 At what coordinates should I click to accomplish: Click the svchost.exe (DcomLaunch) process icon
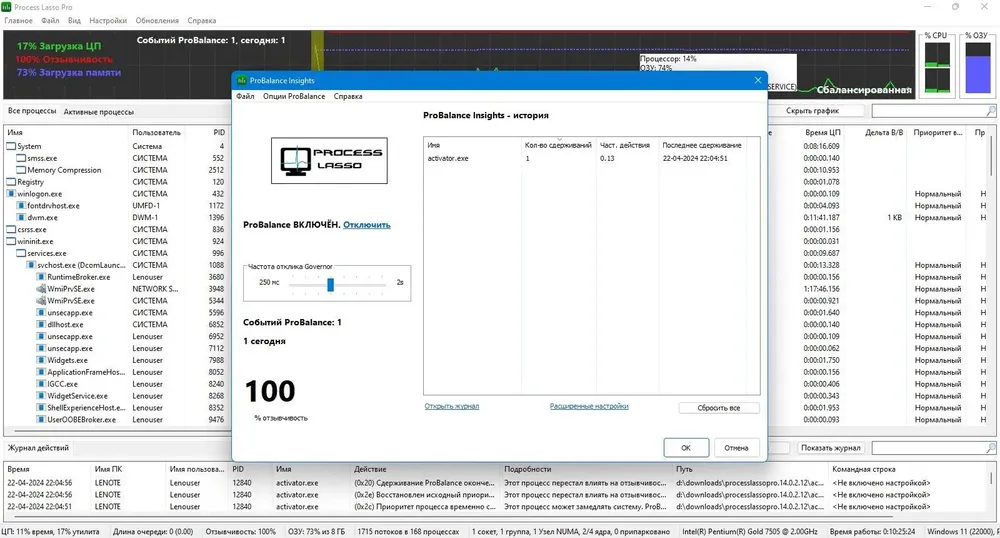[31, 265]
